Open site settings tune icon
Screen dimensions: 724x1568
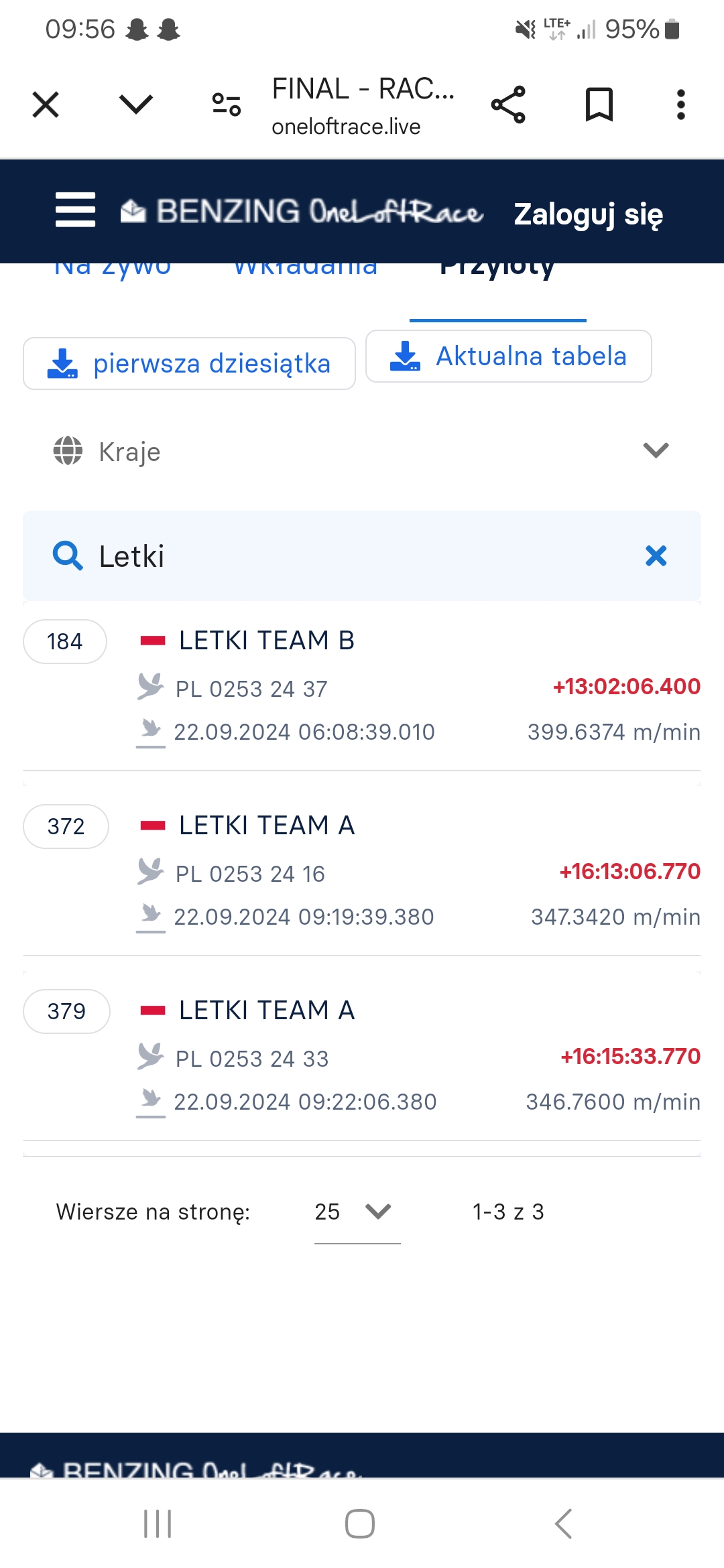pyautogui.click(x=227, y=105)
